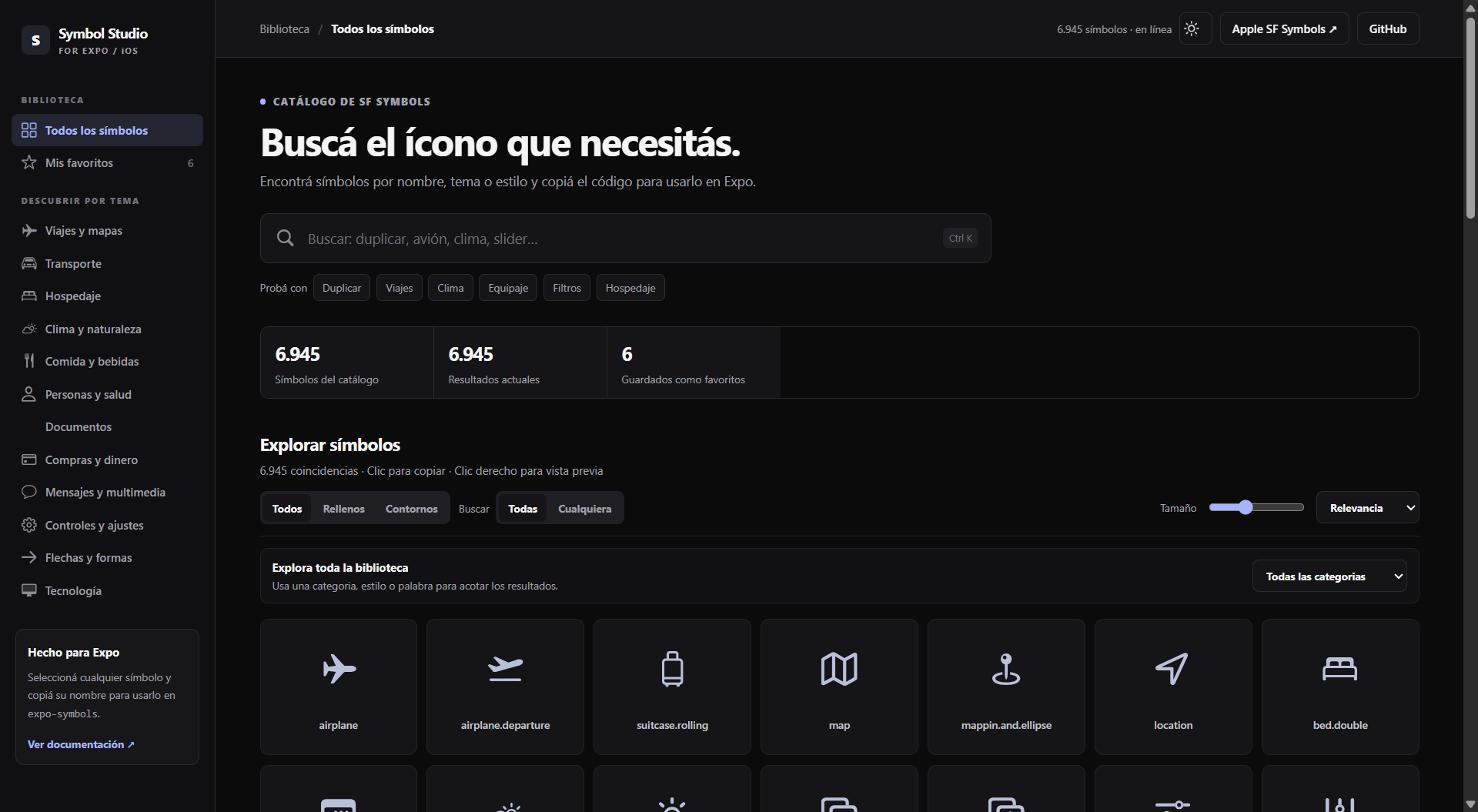Viewport: 1478px width, 812px height.
Task: Open Personas y salud theme
Action: tap(107, 394)
